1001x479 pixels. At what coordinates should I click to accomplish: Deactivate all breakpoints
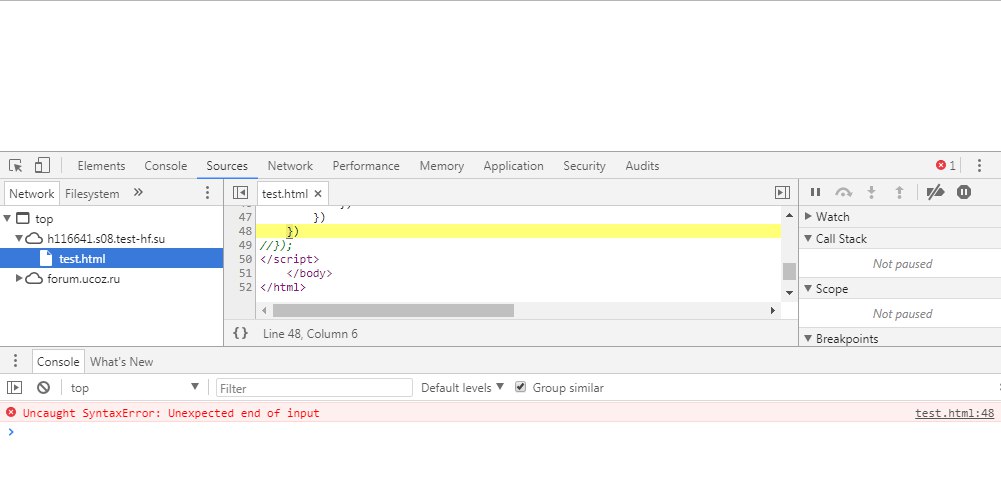point(935,192)
